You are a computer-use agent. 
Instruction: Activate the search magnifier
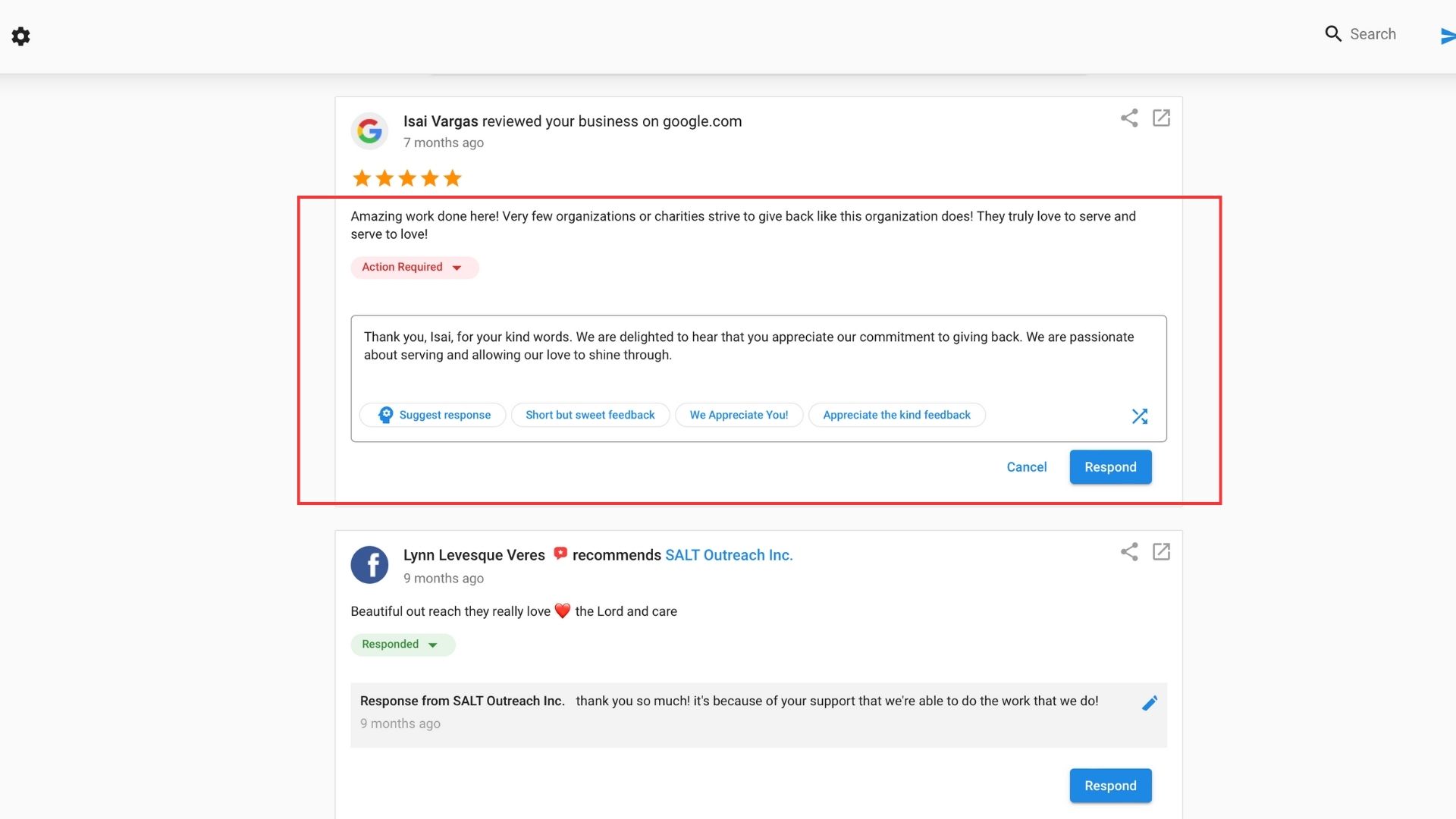(1333, 33)
